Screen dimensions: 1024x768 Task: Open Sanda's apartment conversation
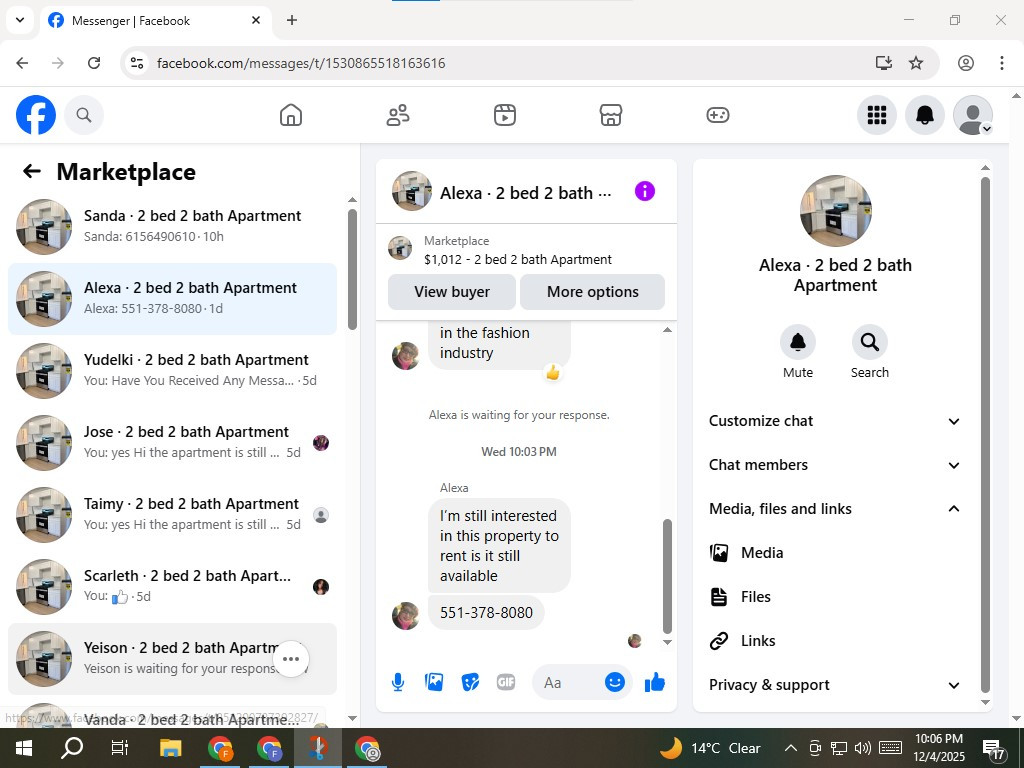click(172, 227)
